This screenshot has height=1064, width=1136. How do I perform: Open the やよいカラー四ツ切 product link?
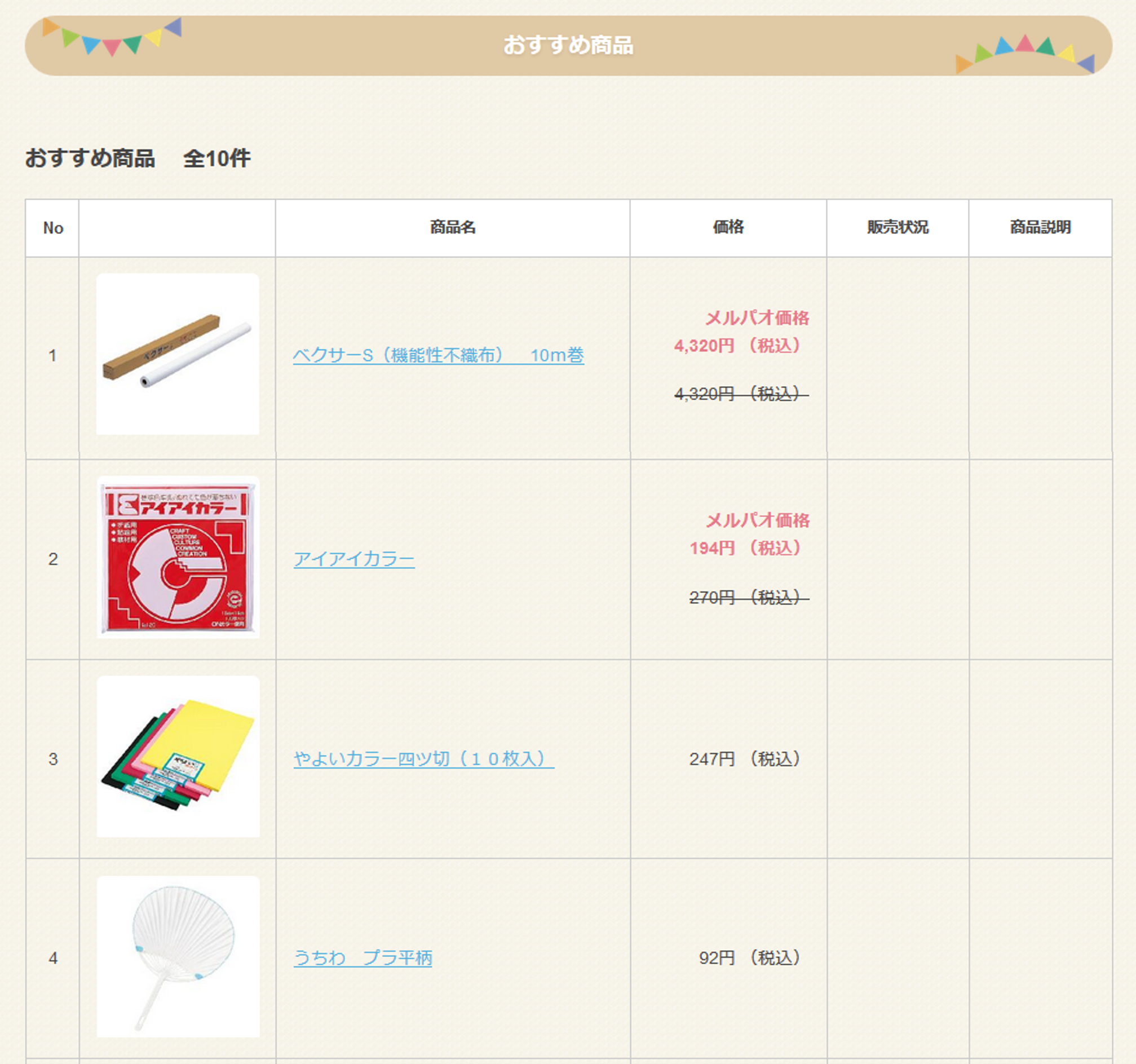tap(423, 759)
